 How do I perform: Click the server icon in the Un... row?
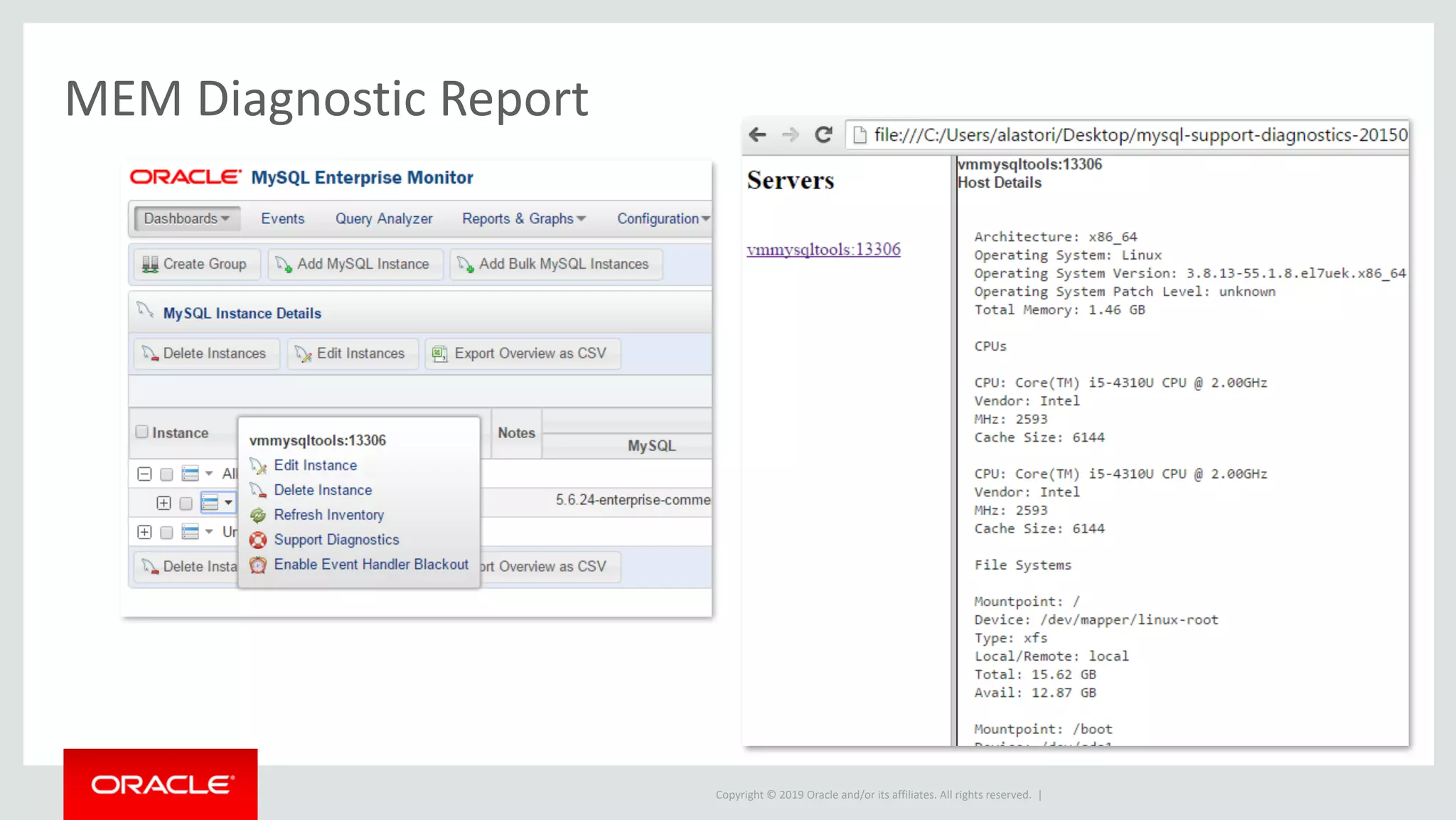point(190,532)
